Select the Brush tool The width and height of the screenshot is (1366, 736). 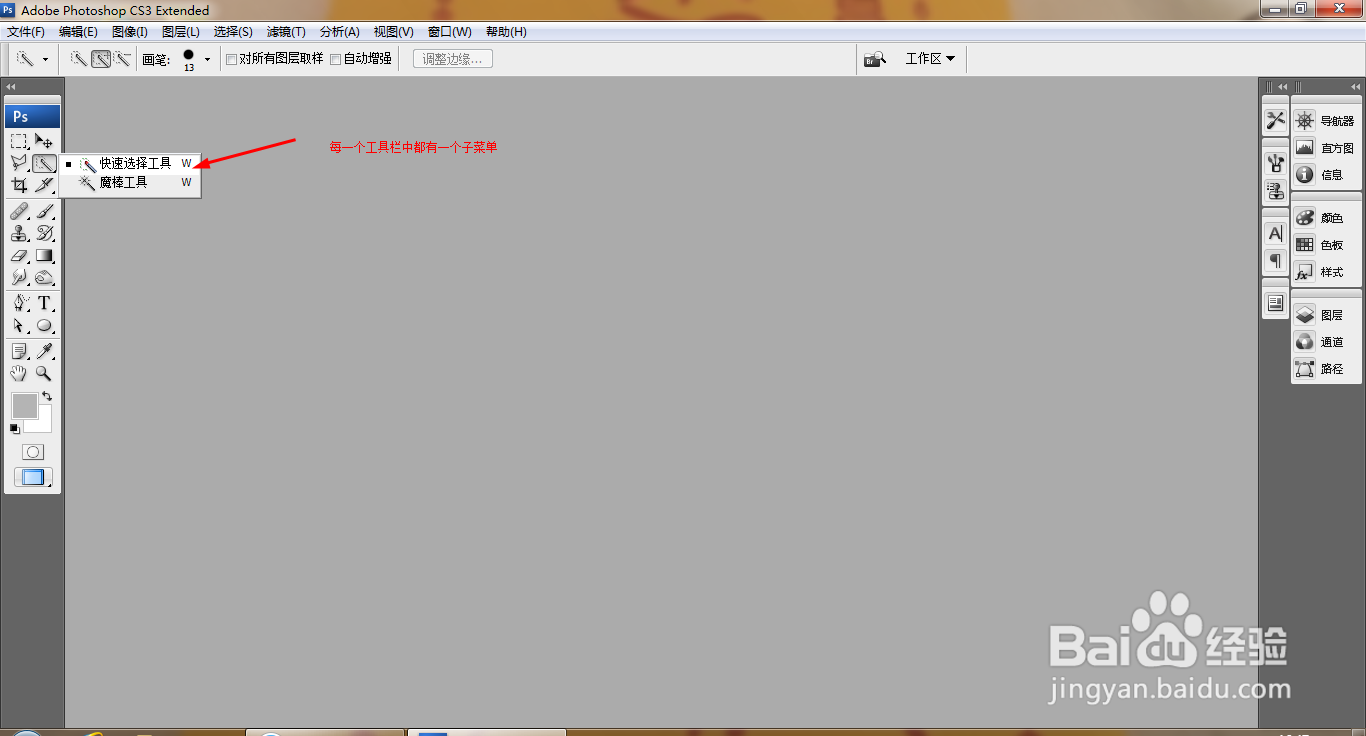pyautogui.click(x=44, y=212)
